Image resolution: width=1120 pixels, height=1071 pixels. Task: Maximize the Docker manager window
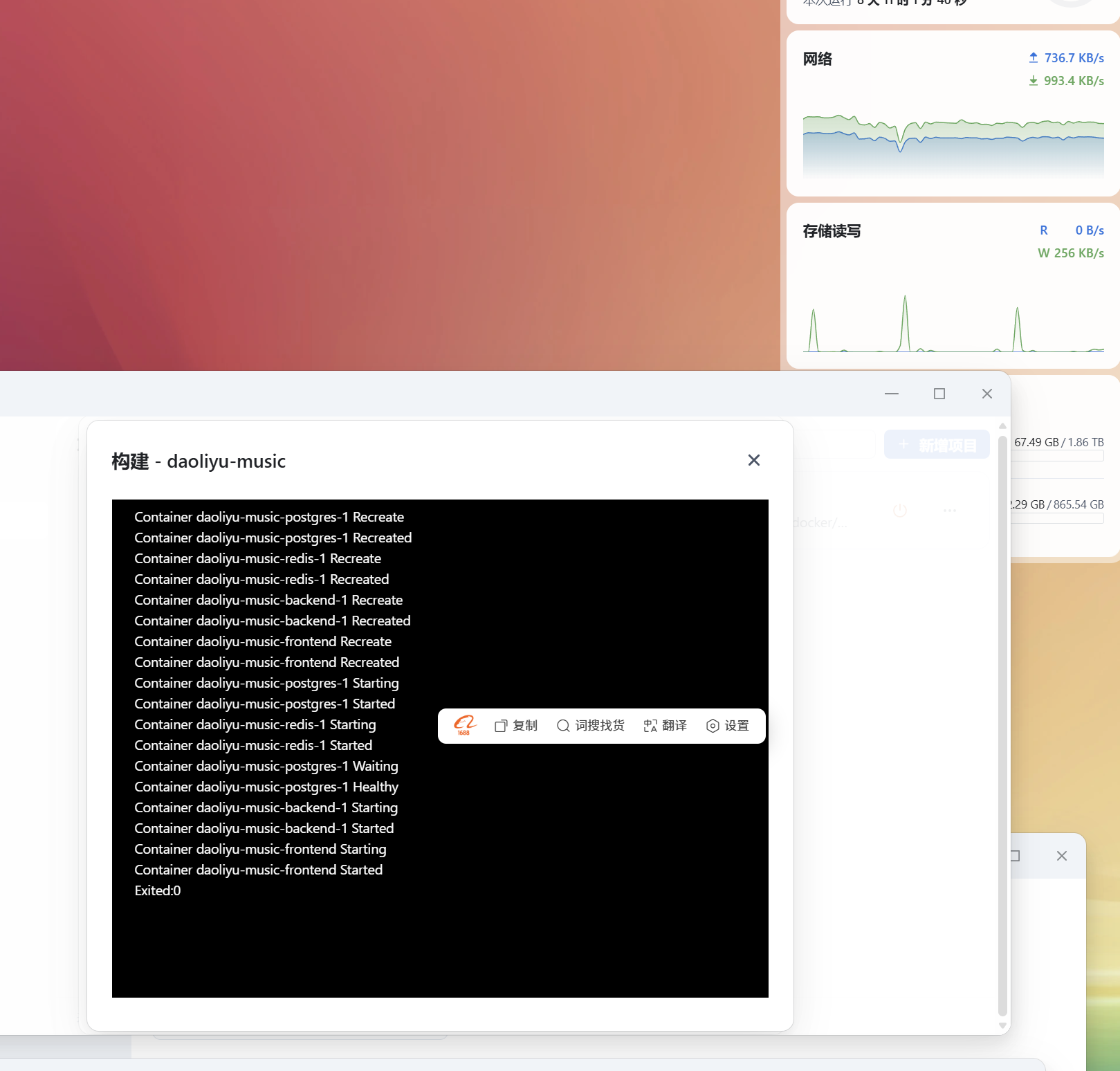(x=939, y=394)
